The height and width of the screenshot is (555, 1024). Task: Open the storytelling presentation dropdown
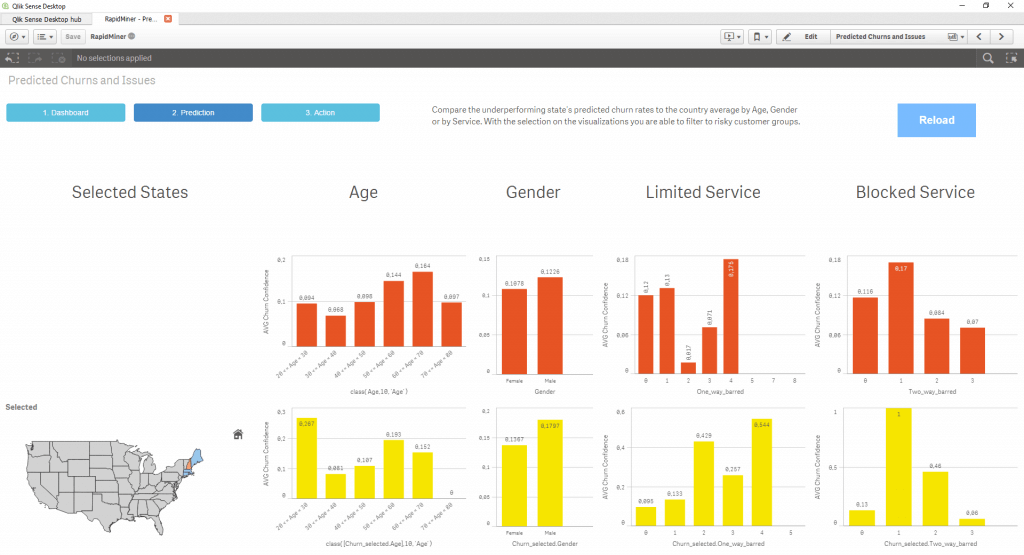[x=732, y=37]
